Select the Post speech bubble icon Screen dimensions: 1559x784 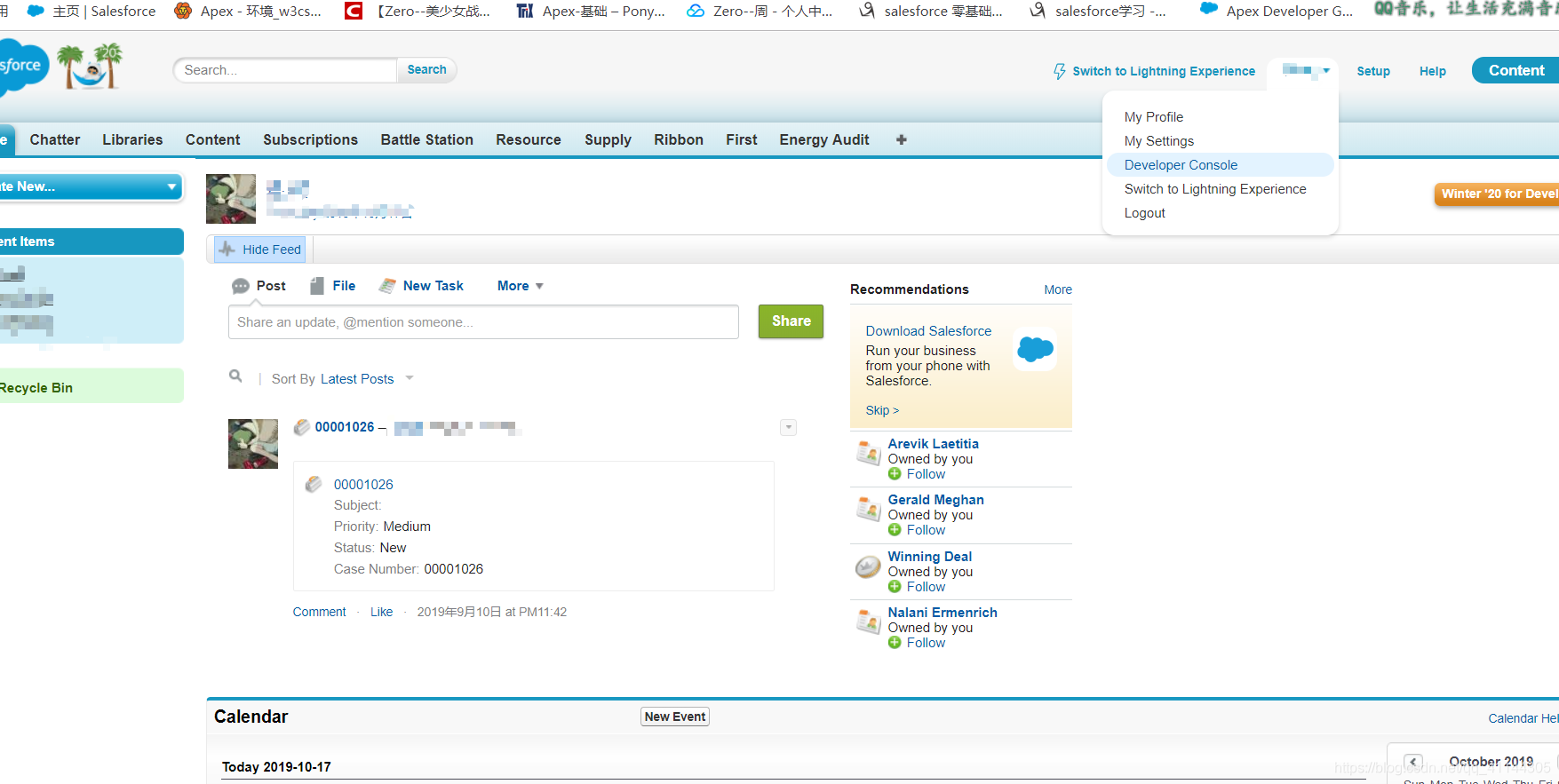coord(241,286)
